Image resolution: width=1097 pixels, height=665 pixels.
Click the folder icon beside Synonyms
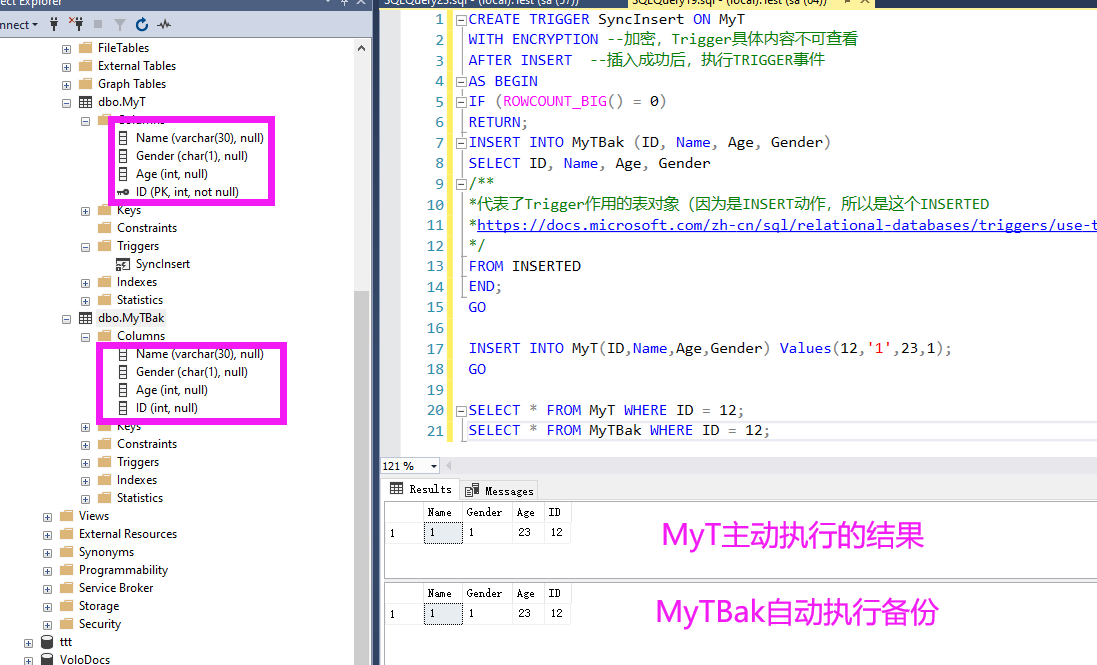point(66,552)
